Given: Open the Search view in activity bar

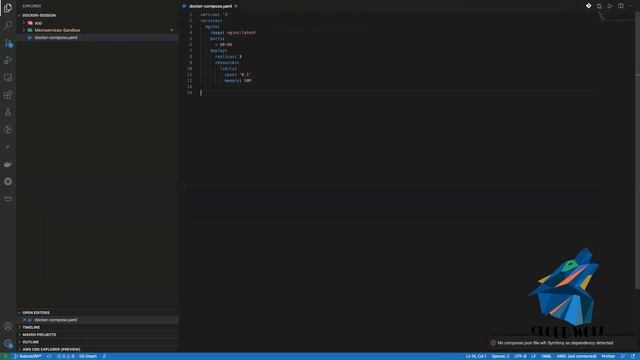Looking at the screenshot, I should tap(8, 25).
